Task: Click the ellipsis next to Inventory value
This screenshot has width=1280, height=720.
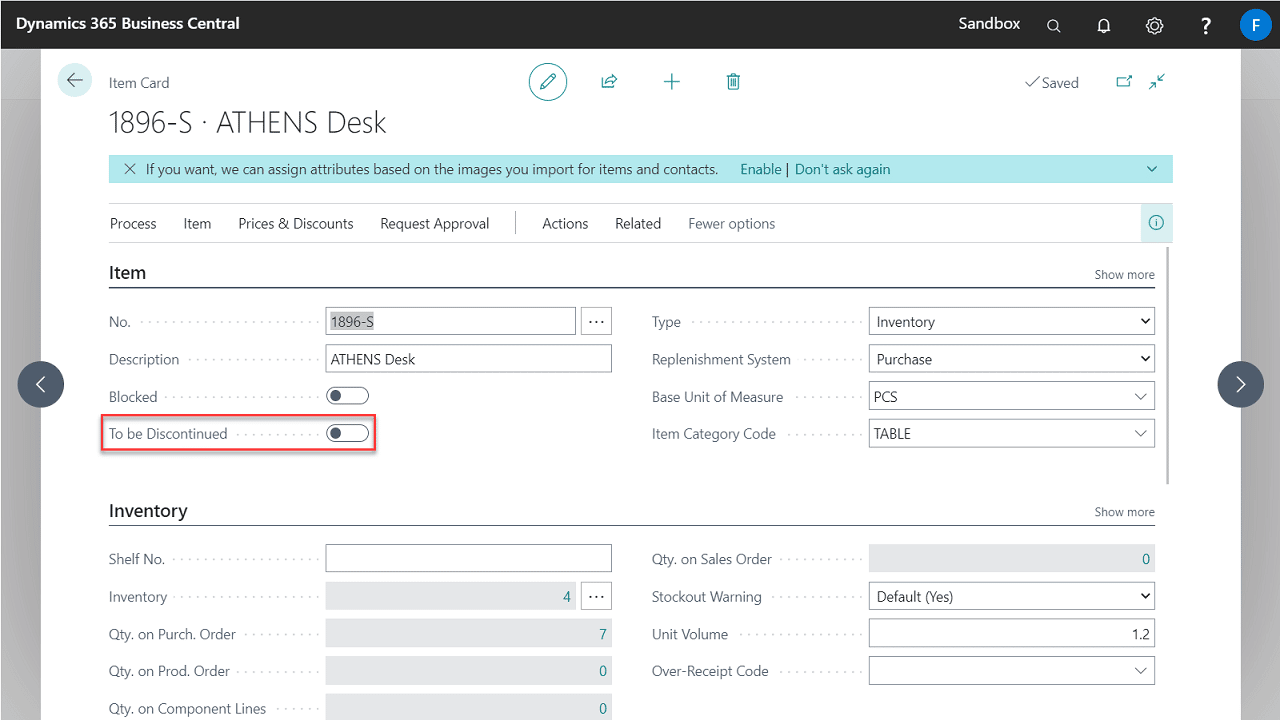Action: 597,596
